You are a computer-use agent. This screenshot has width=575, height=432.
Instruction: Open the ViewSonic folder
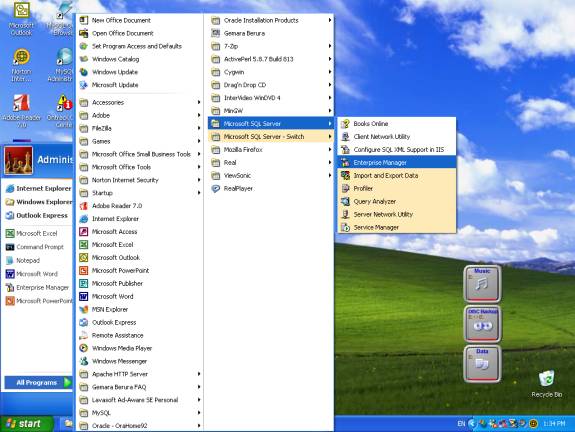point(271,175)
